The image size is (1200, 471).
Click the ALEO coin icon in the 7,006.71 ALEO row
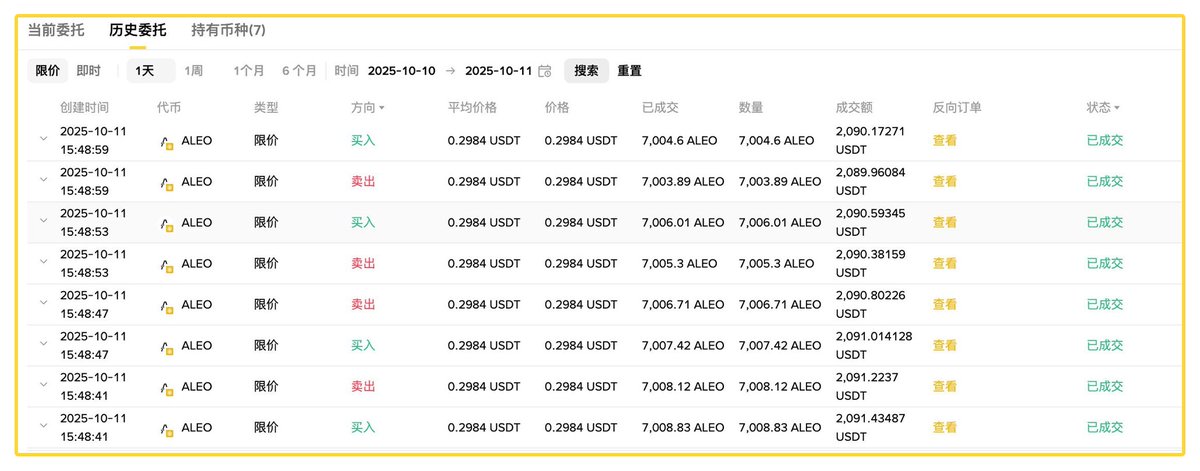click(x=167, y=305)
